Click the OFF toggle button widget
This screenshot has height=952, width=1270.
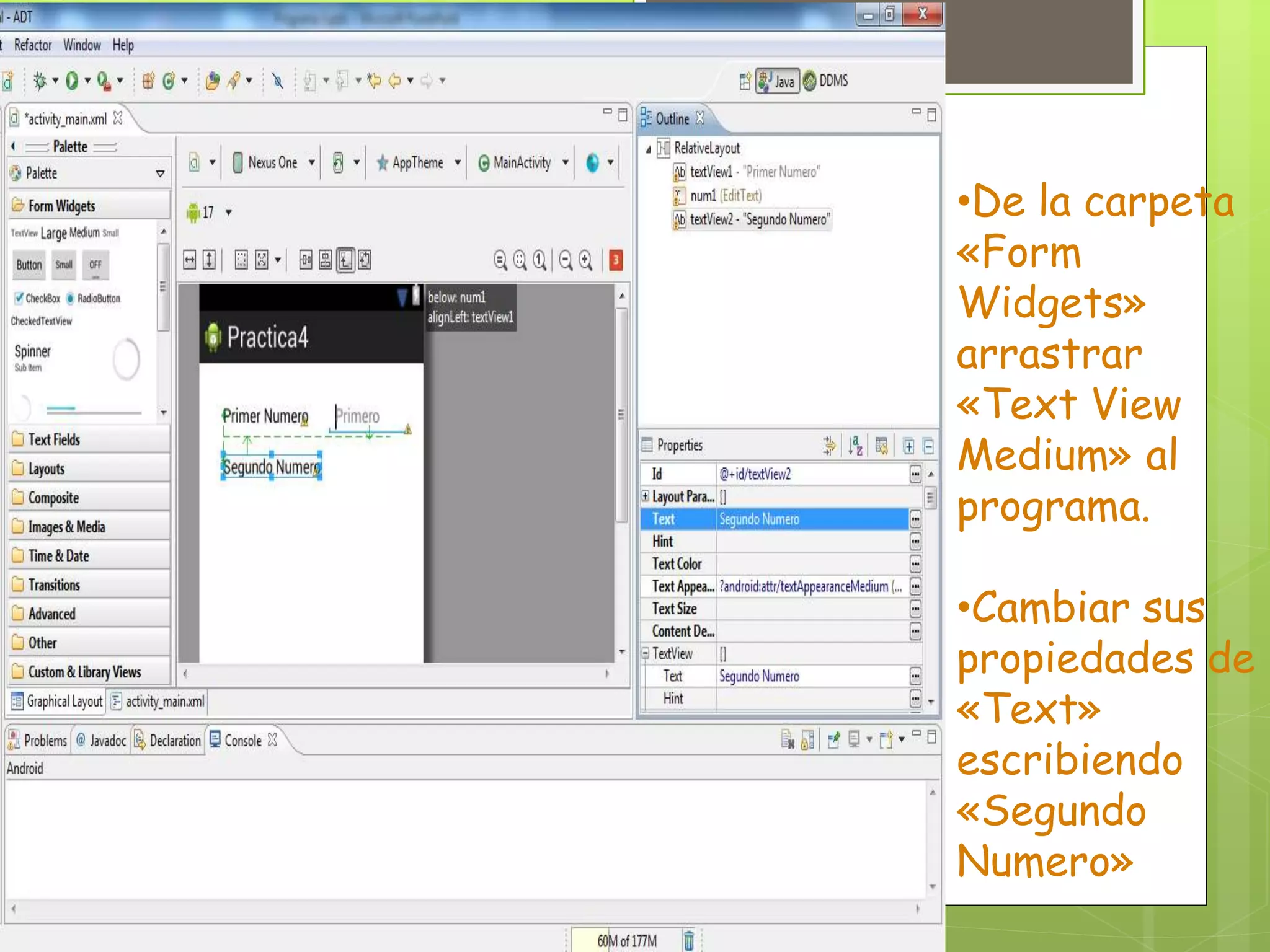(x=95, y=265)
